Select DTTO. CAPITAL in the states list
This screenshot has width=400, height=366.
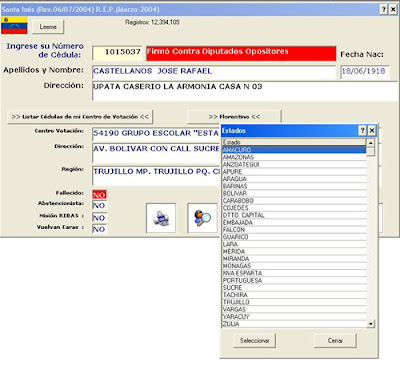(294, 215)
